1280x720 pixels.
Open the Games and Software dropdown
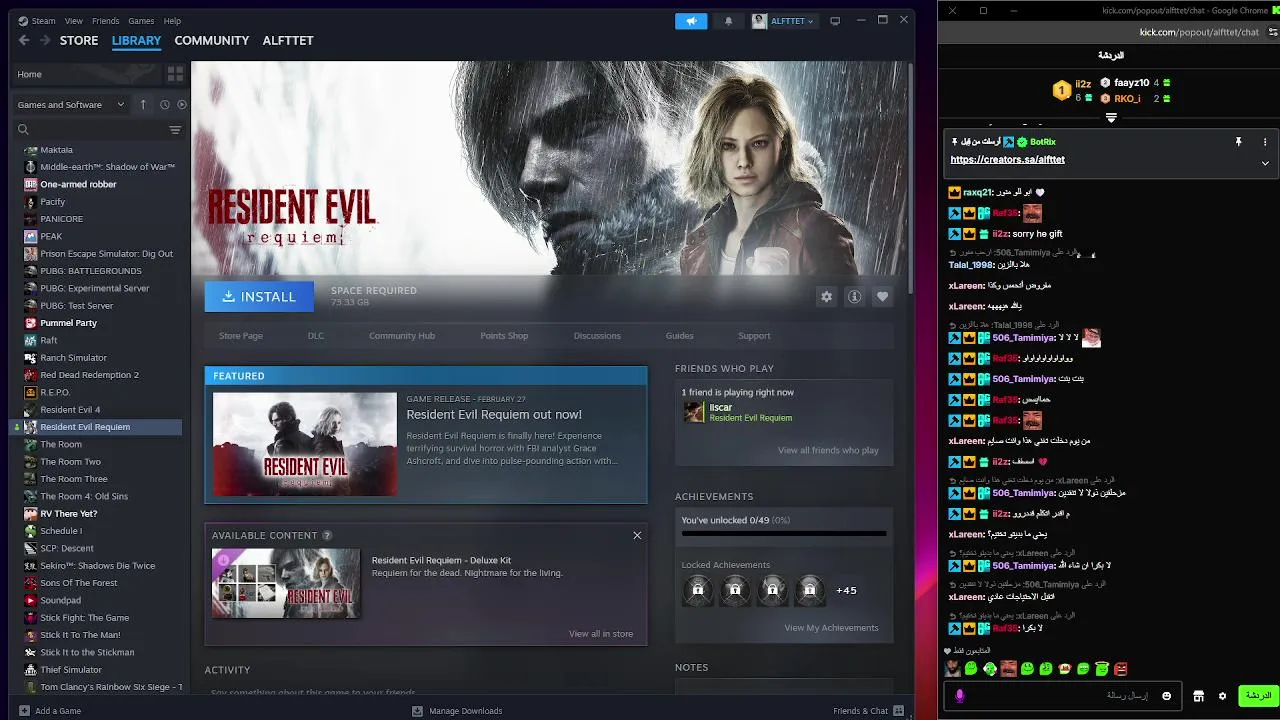tap(70, 104)
